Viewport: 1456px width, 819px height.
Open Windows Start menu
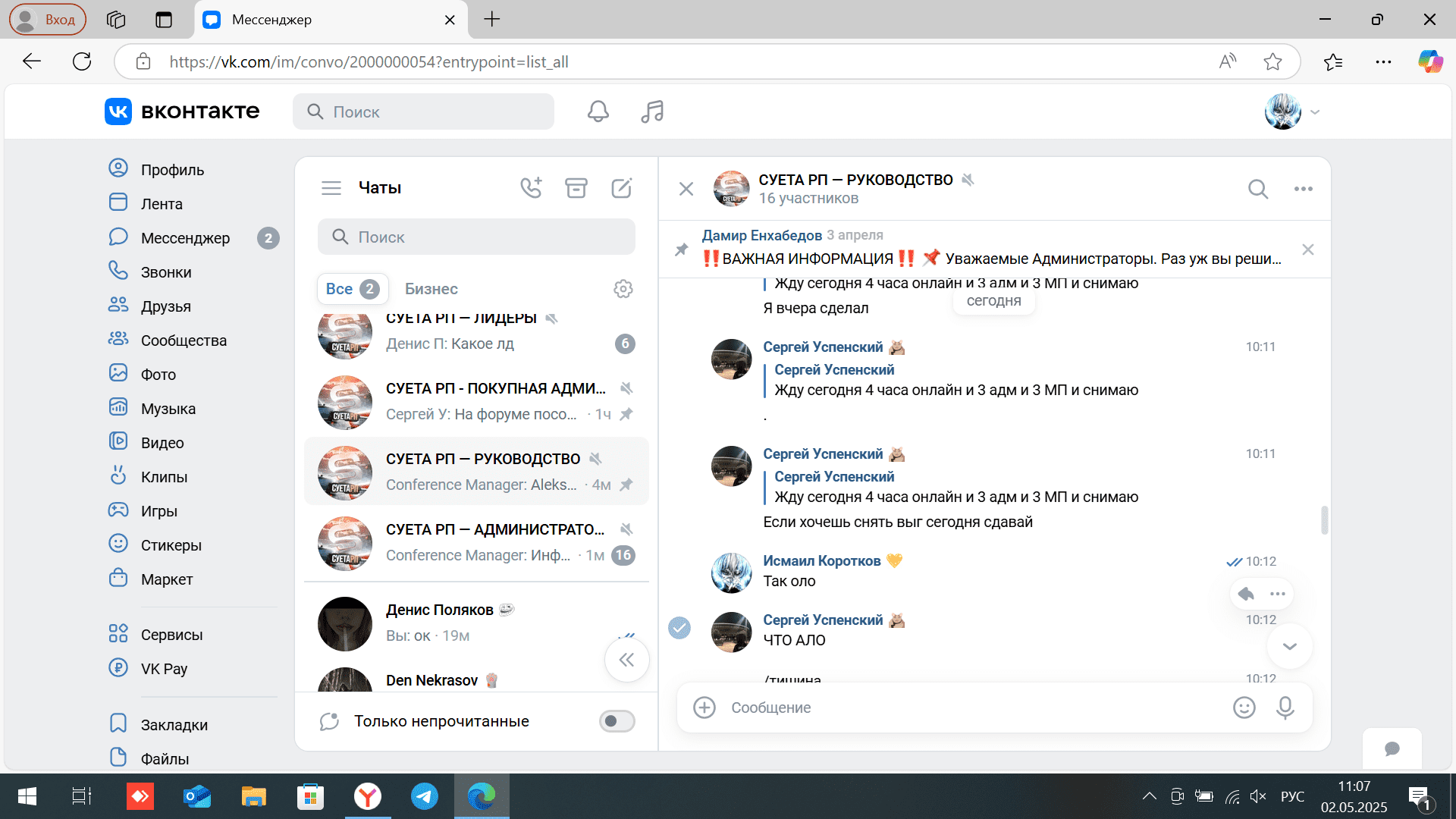27,796
